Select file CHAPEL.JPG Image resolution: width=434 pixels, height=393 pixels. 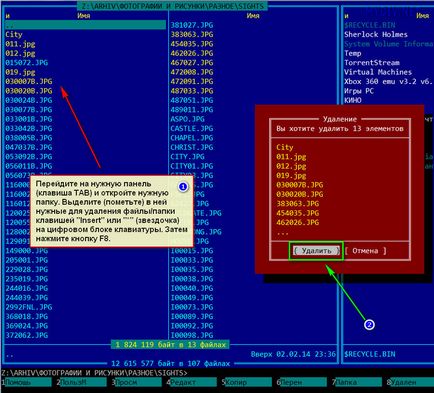[x=192, y=138]
